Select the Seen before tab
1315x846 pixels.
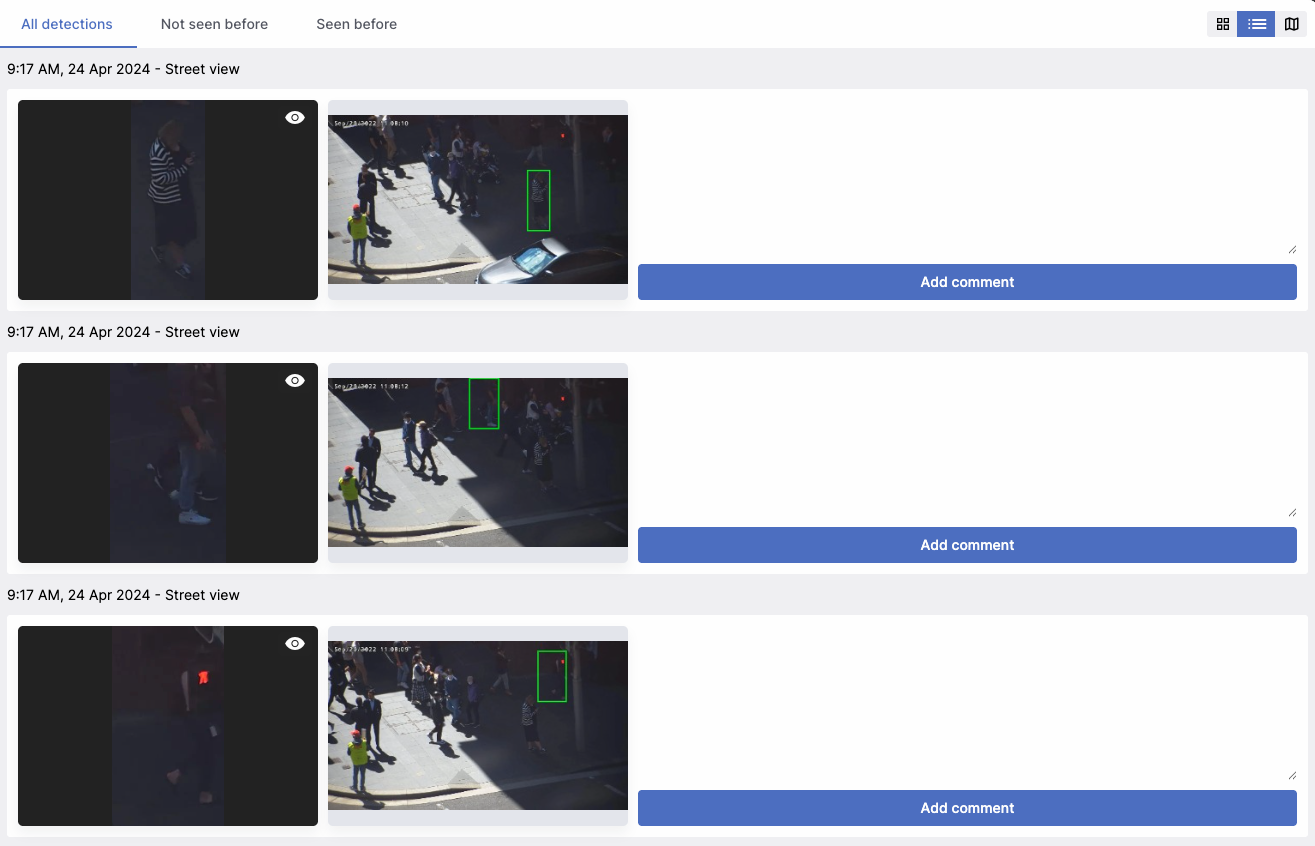tap(356, 23)
